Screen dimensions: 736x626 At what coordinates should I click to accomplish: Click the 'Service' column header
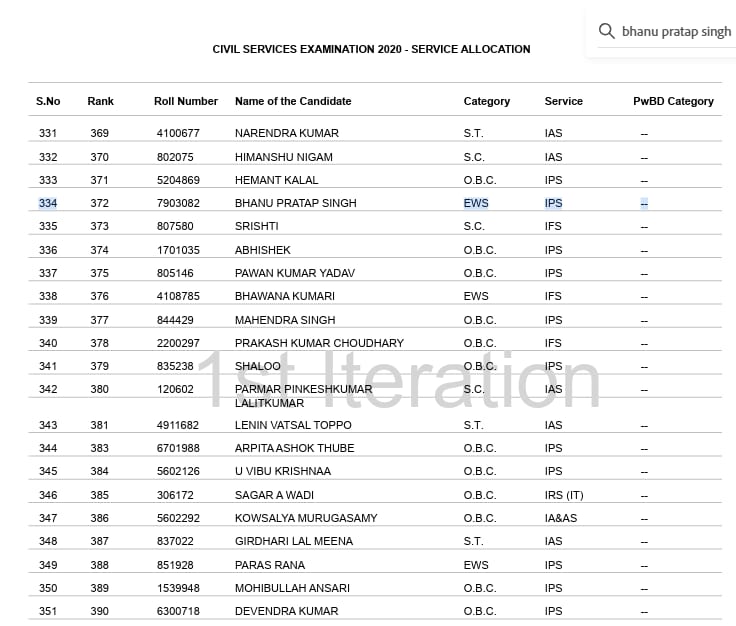563,101
